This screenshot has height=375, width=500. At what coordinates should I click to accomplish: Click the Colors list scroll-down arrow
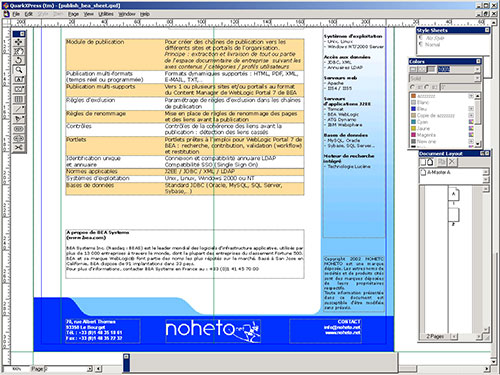pyautogui.click(x=477, y=144)
